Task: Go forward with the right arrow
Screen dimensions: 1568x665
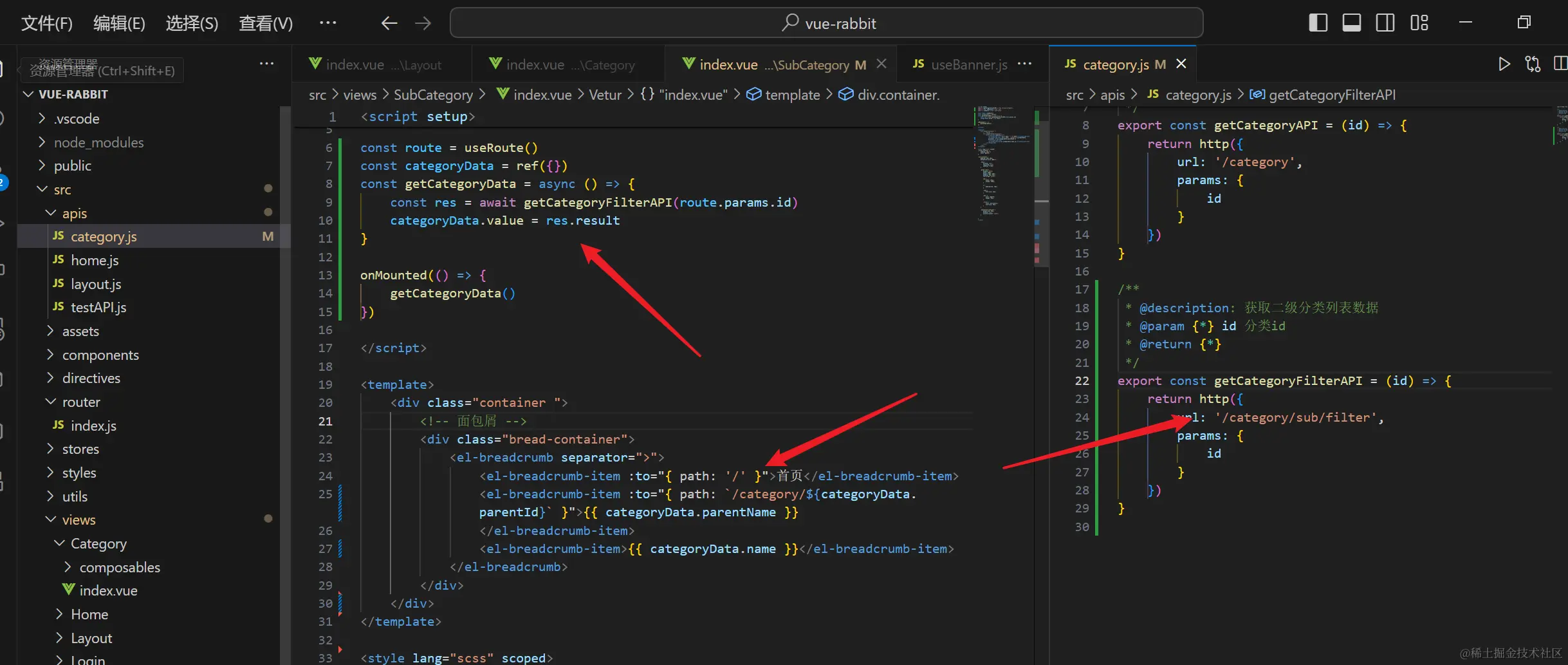Action: coord(423,24)
